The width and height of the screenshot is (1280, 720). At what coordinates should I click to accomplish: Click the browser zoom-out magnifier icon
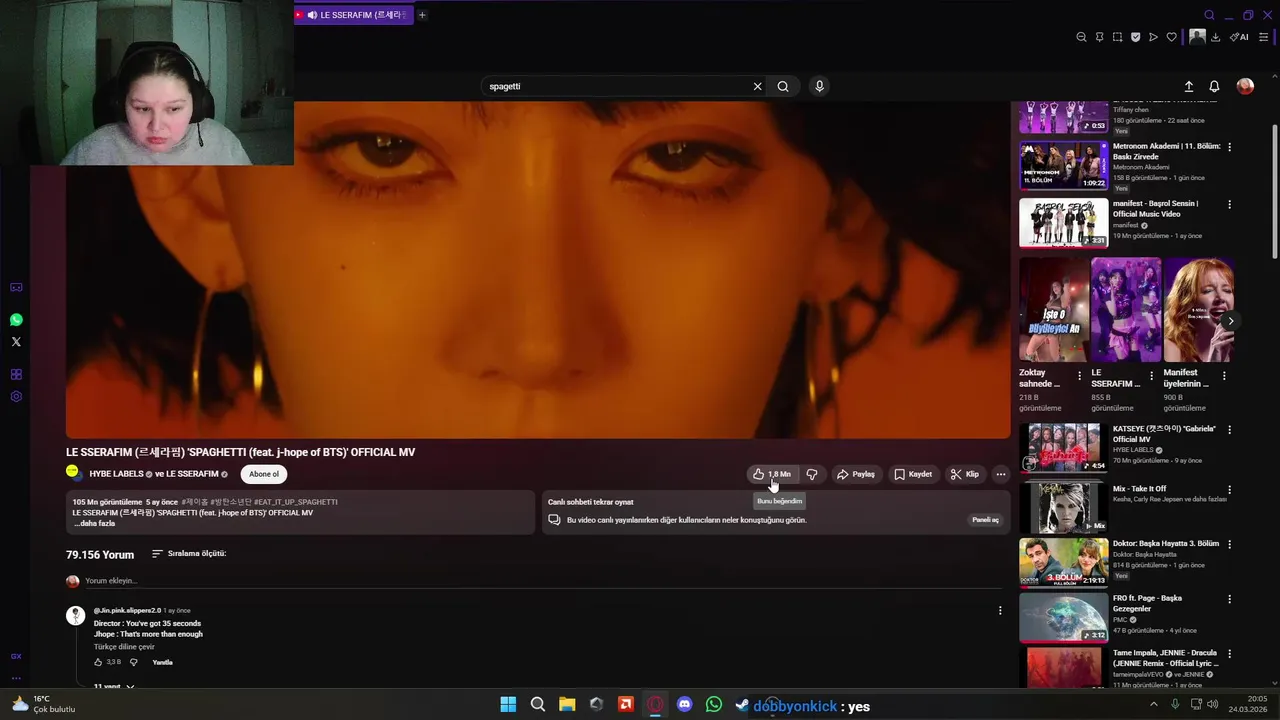[x=1081, y=37]
